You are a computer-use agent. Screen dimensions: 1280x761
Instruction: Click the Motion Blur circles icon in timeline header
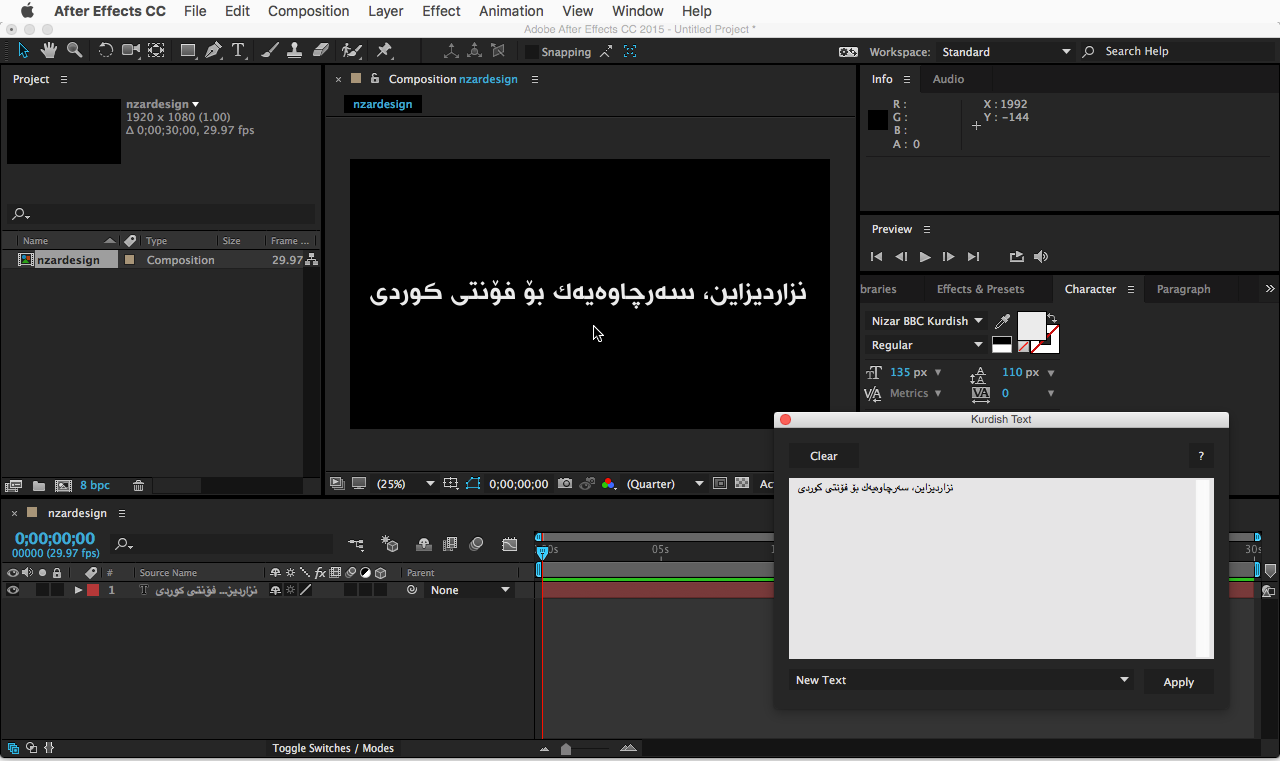click(x=477, y=545)
